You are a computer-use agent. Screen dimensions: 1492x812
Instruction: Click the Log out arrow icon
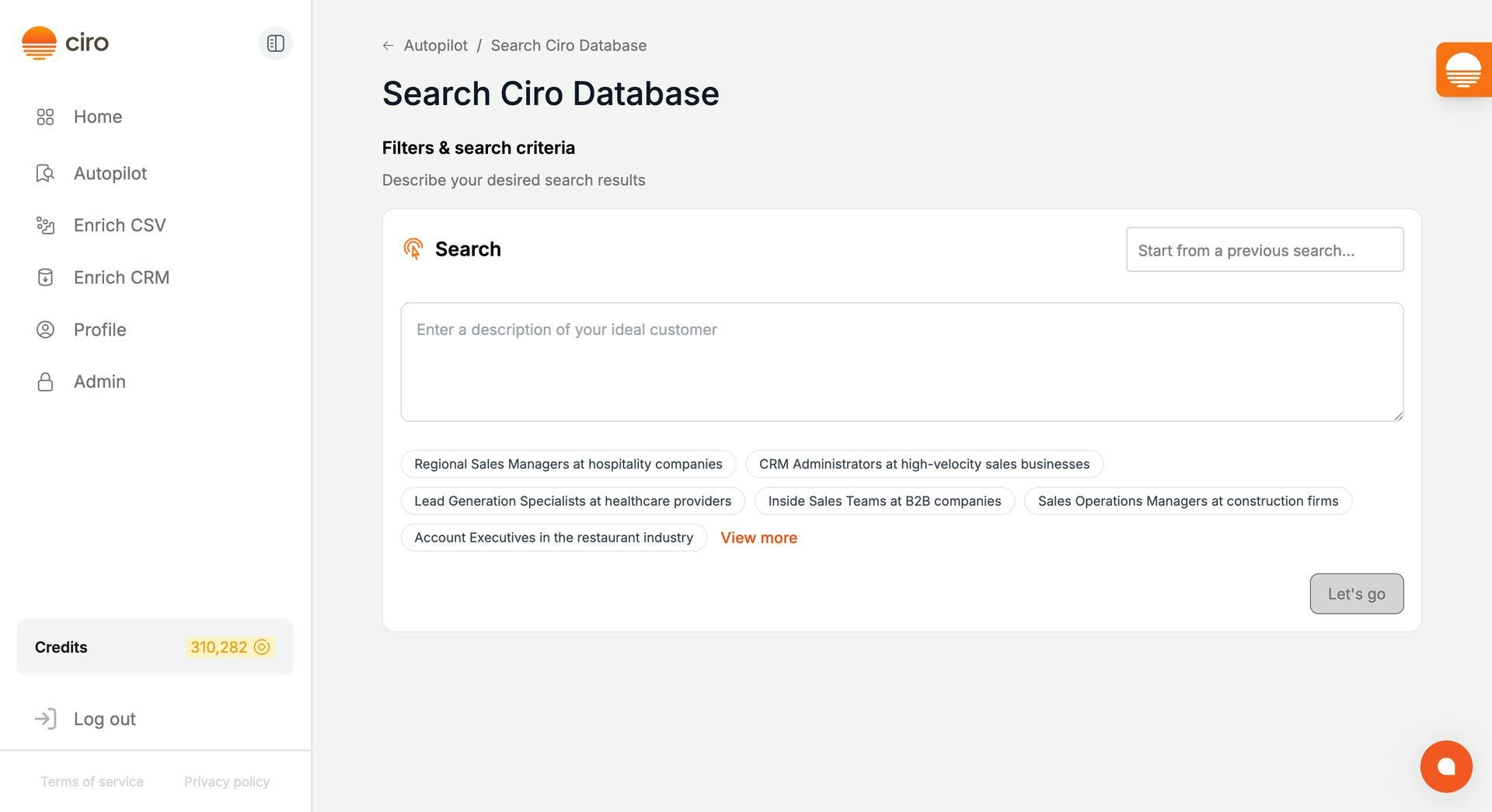(45, 719)
